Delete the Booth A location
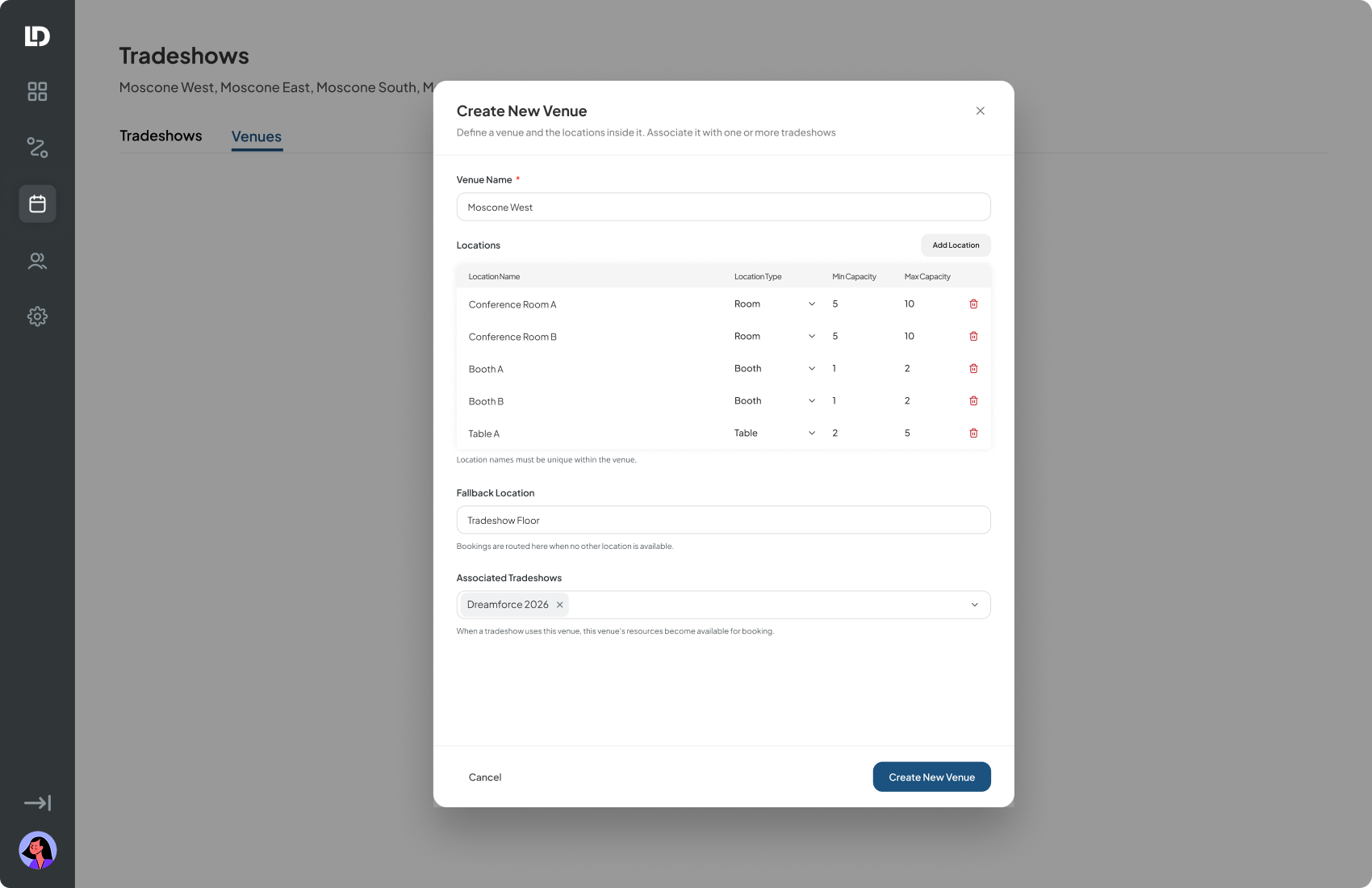The height and width of the screenshot is (888, 1372). coord(973,369)
